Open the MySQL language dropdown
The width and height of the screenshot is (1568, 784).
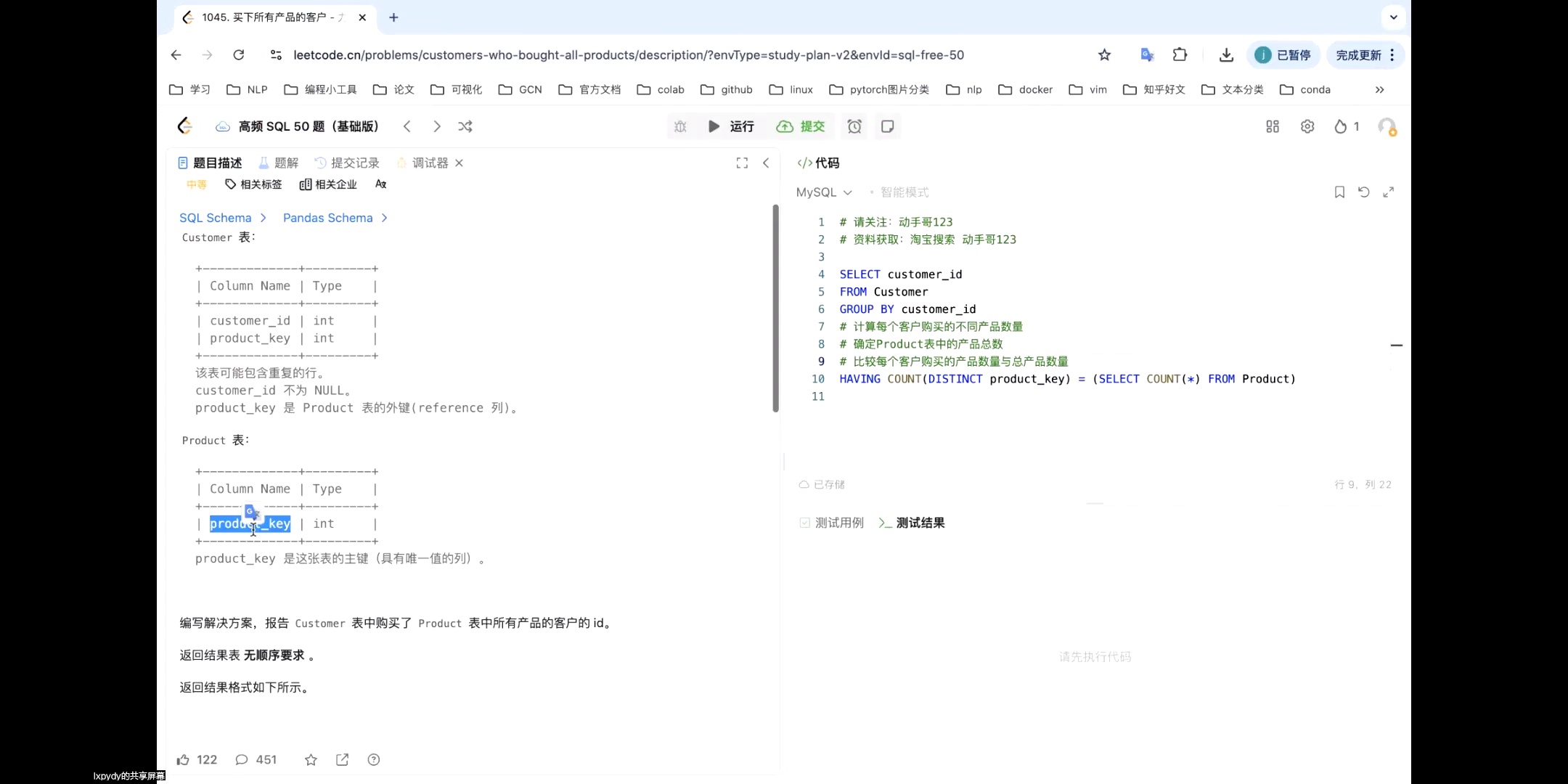point(823,192)
